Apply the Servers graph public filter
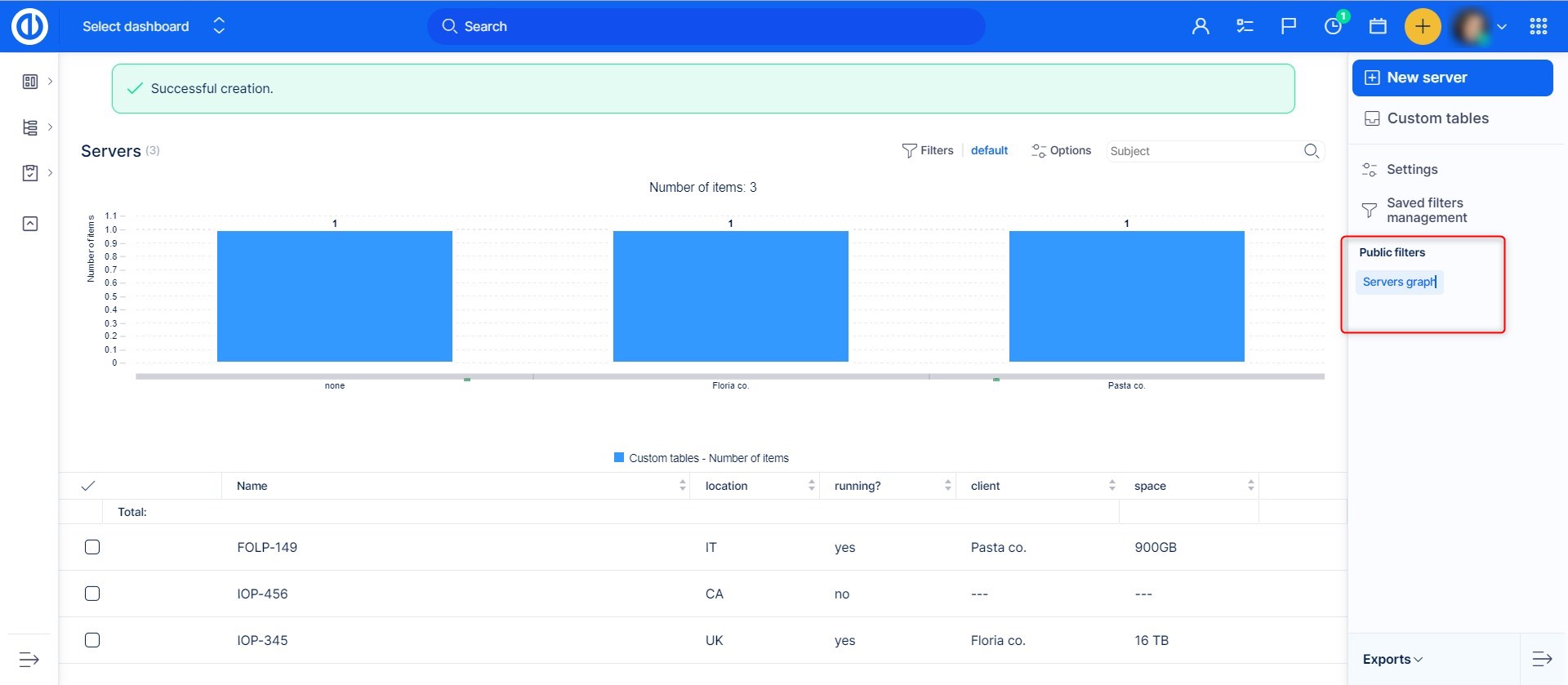1568x685 pixels. pos(1399,282)
